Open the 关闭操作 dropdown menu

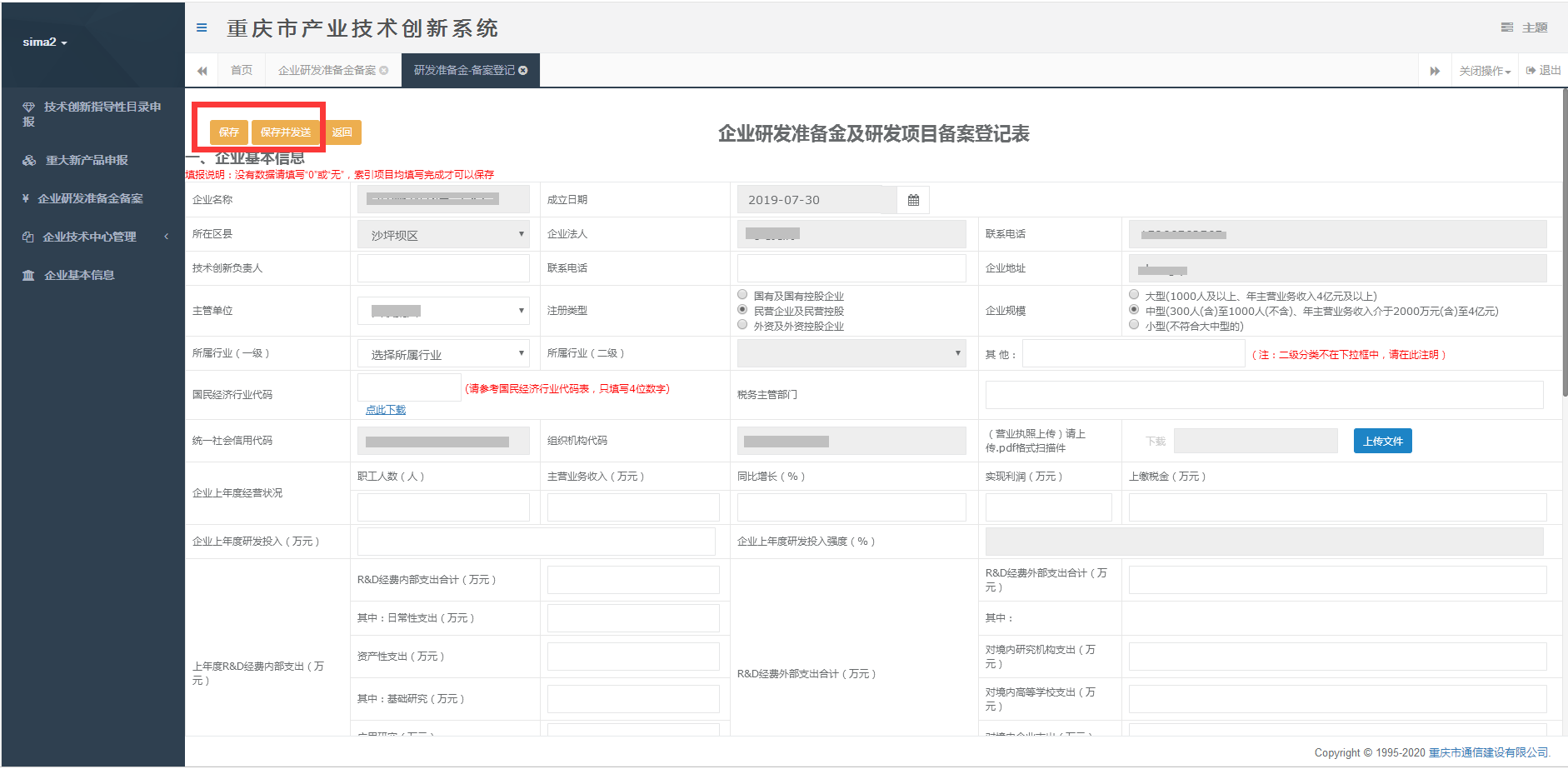1484,70
